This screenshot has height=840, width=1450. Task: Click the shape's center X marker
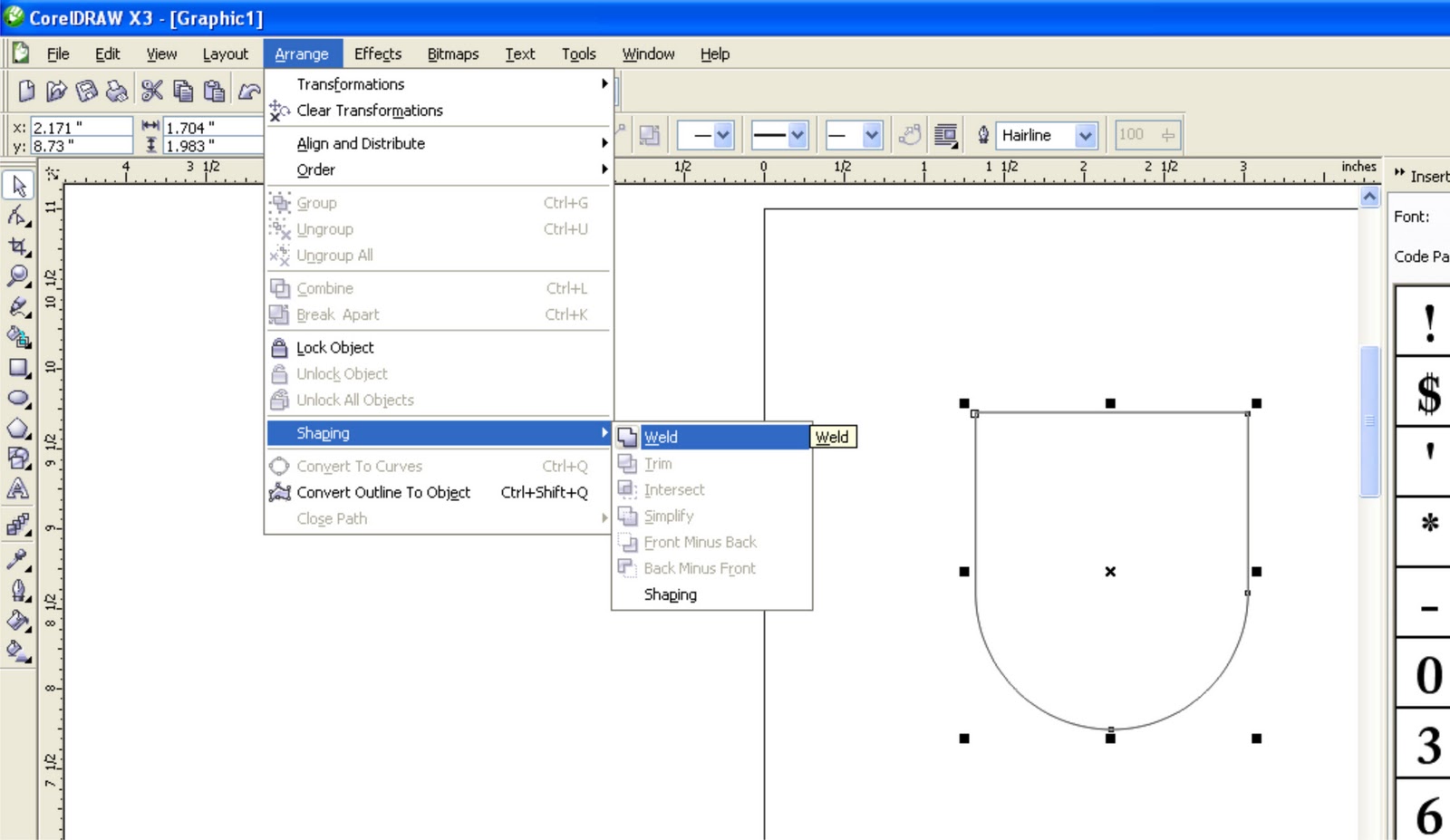pyautogui.click(x=1110, y=572)
